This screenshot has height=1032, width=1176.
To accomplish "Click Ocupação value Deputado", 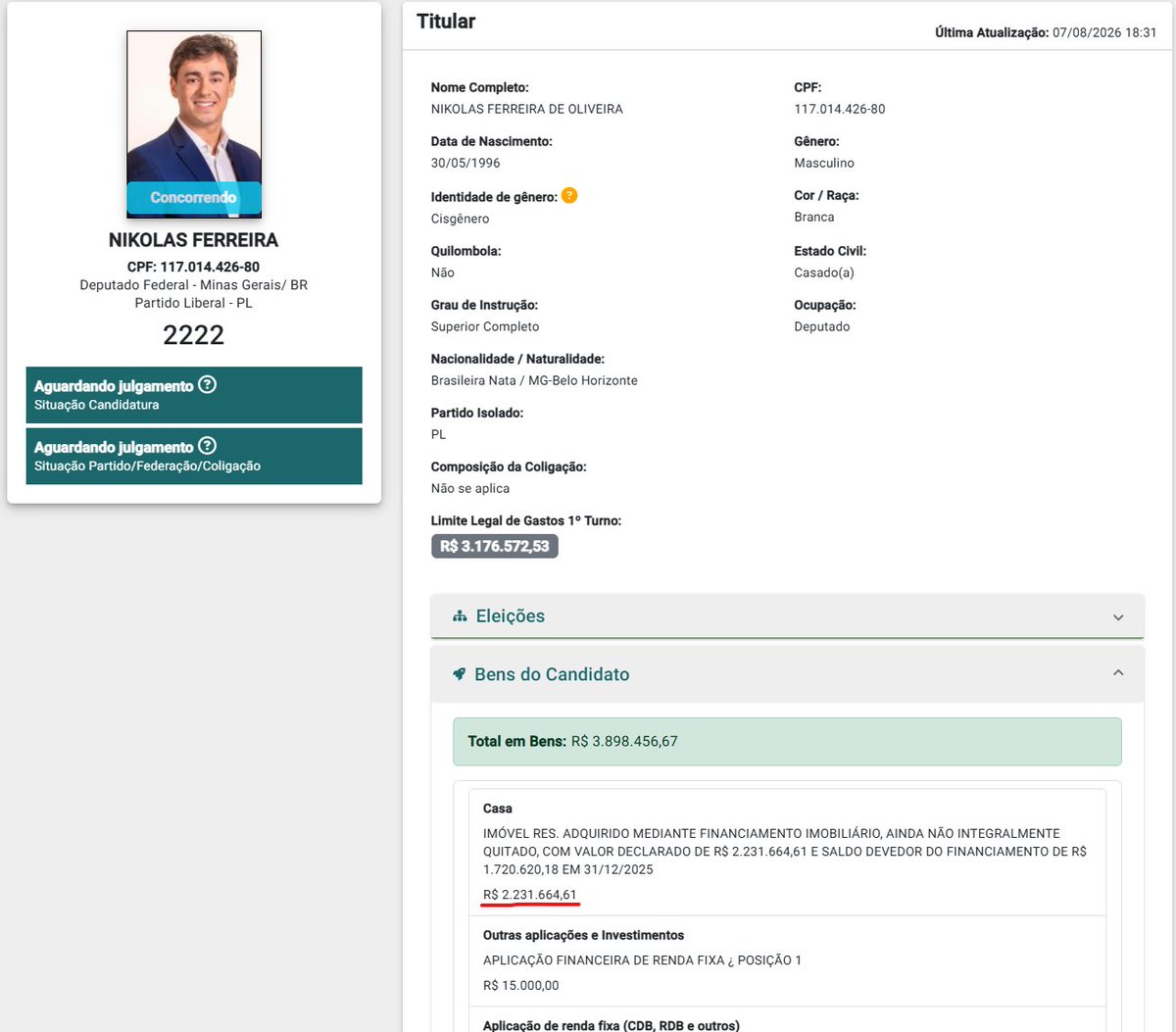I will tap(822, 326).
